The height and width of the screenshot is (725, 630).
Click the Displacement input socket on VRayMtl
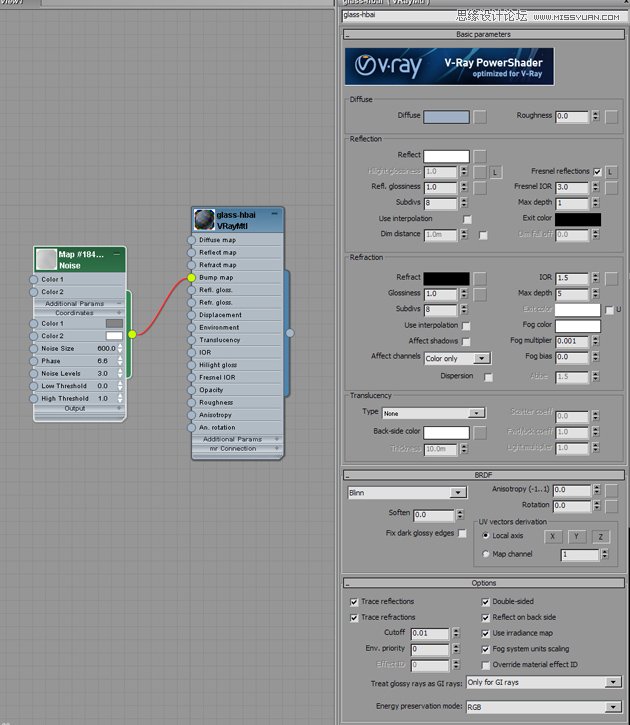(191, 315)
